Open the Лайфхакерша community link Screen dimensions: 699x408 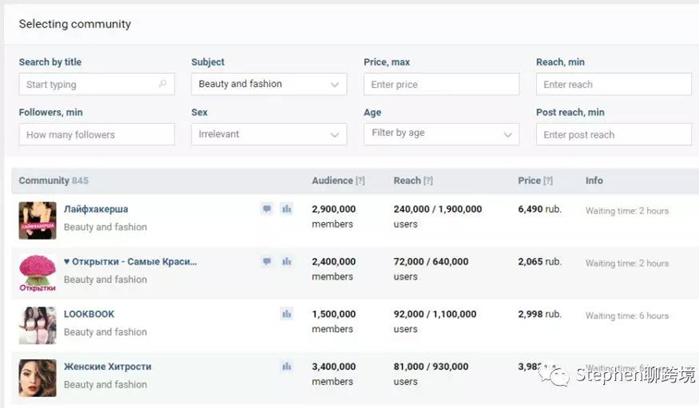pos(96,209)
